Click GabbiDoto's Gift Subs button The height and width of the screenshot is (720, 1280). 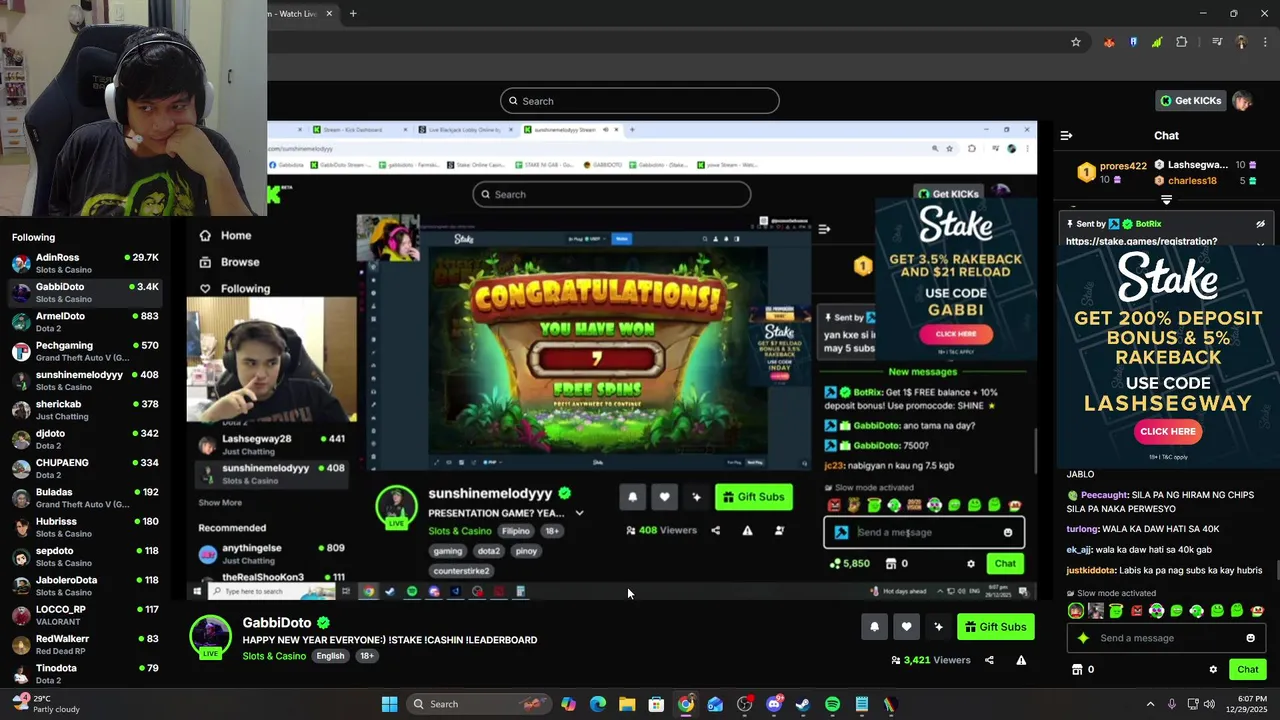996,627
